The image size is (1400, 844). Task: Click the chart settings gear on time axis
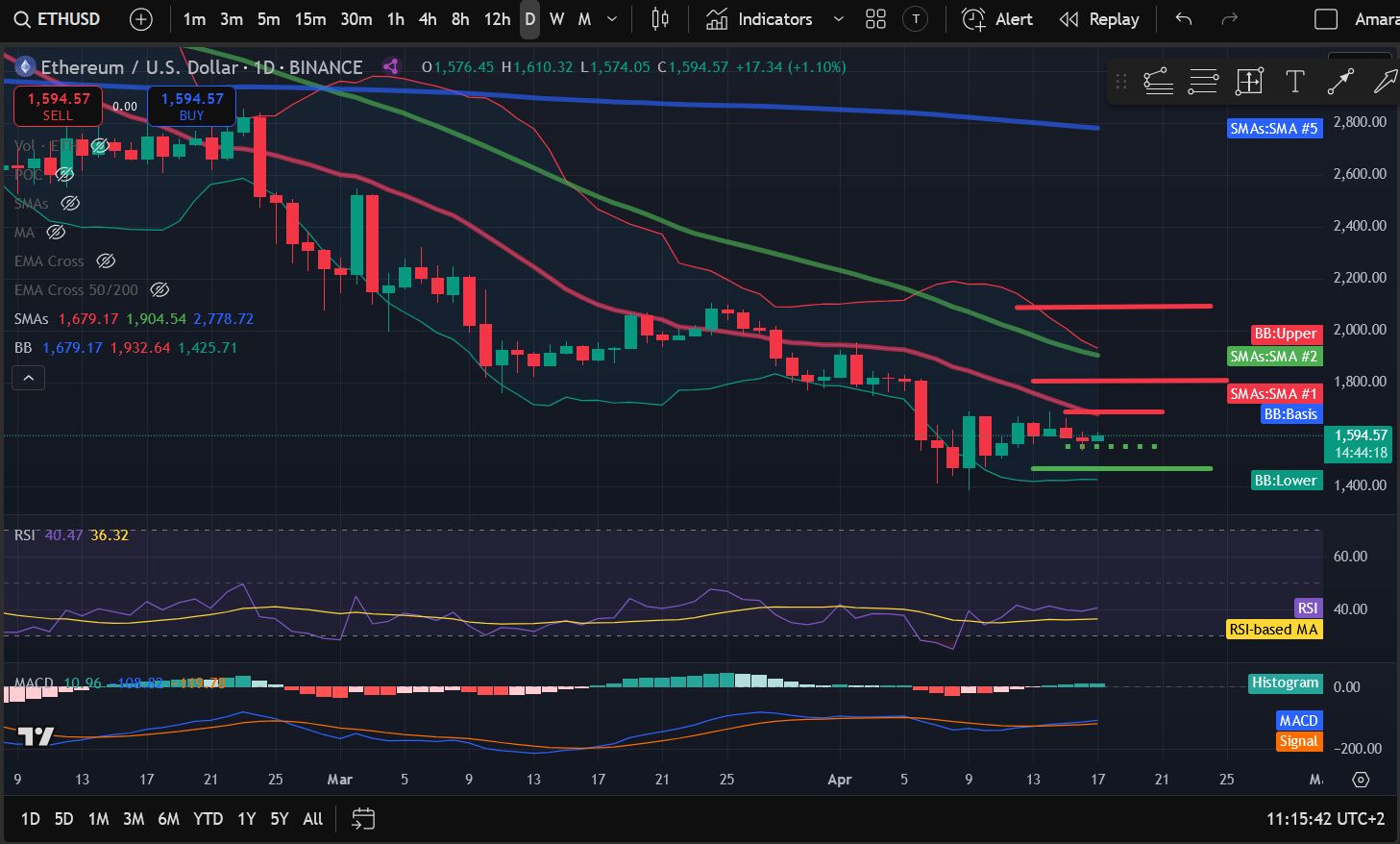(1361, 780)
